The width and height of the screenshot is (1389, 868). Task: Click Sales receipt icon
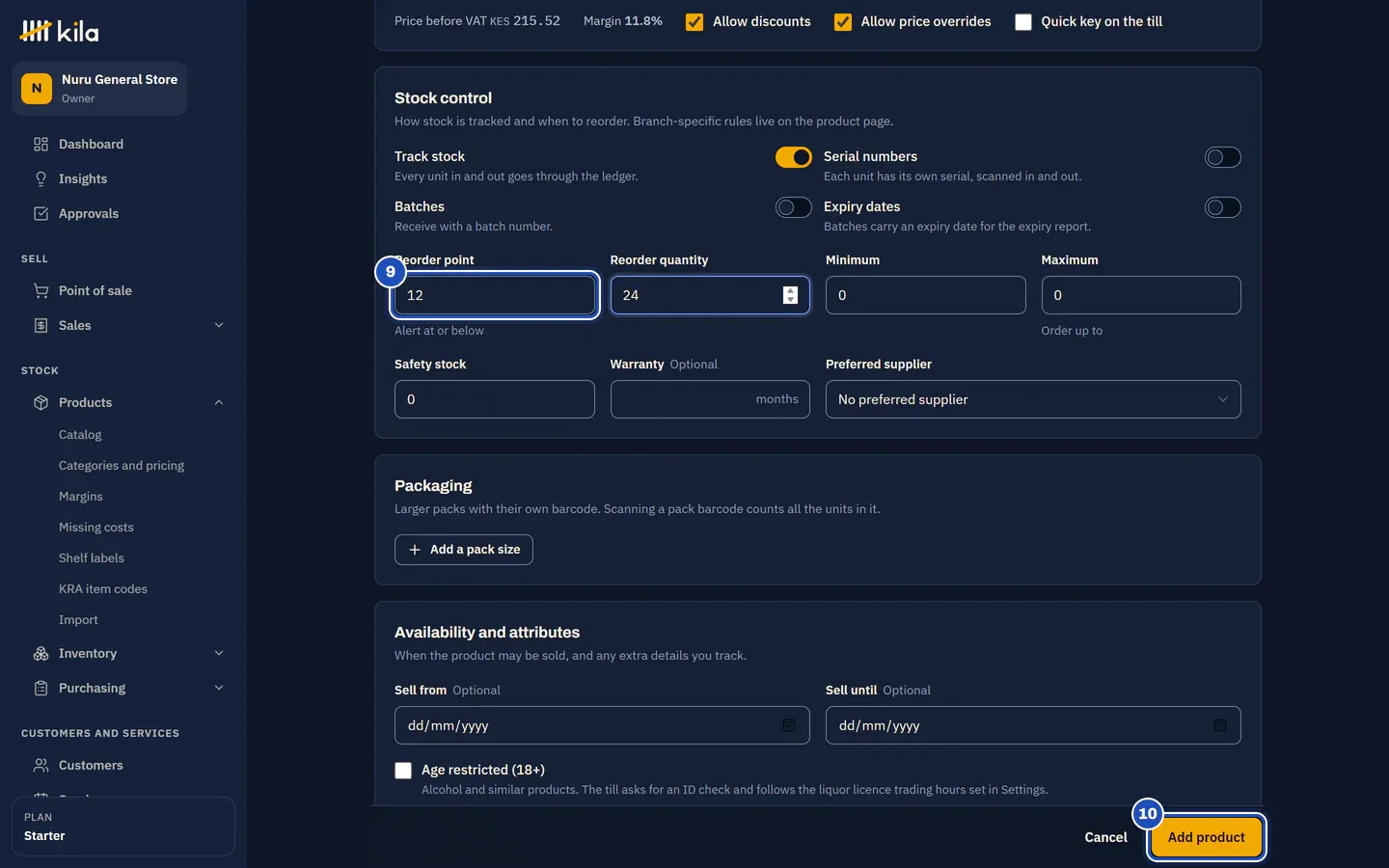41,325
